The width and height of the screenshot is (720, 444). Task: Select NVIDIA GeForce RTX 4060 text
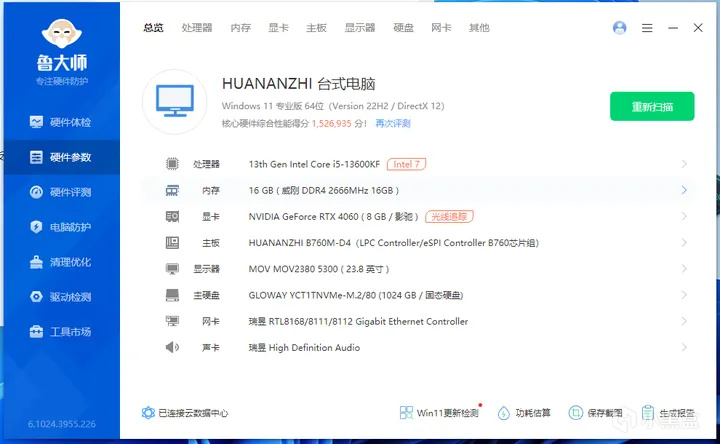click(x=303, y=216)
